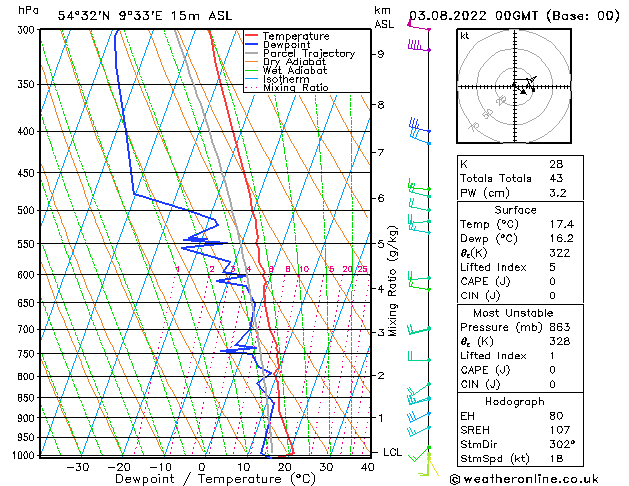Click the Most Unstable Lifted Index value 1
The height and width of the screenshot is (486, 629).
click(x=552, y=356)
